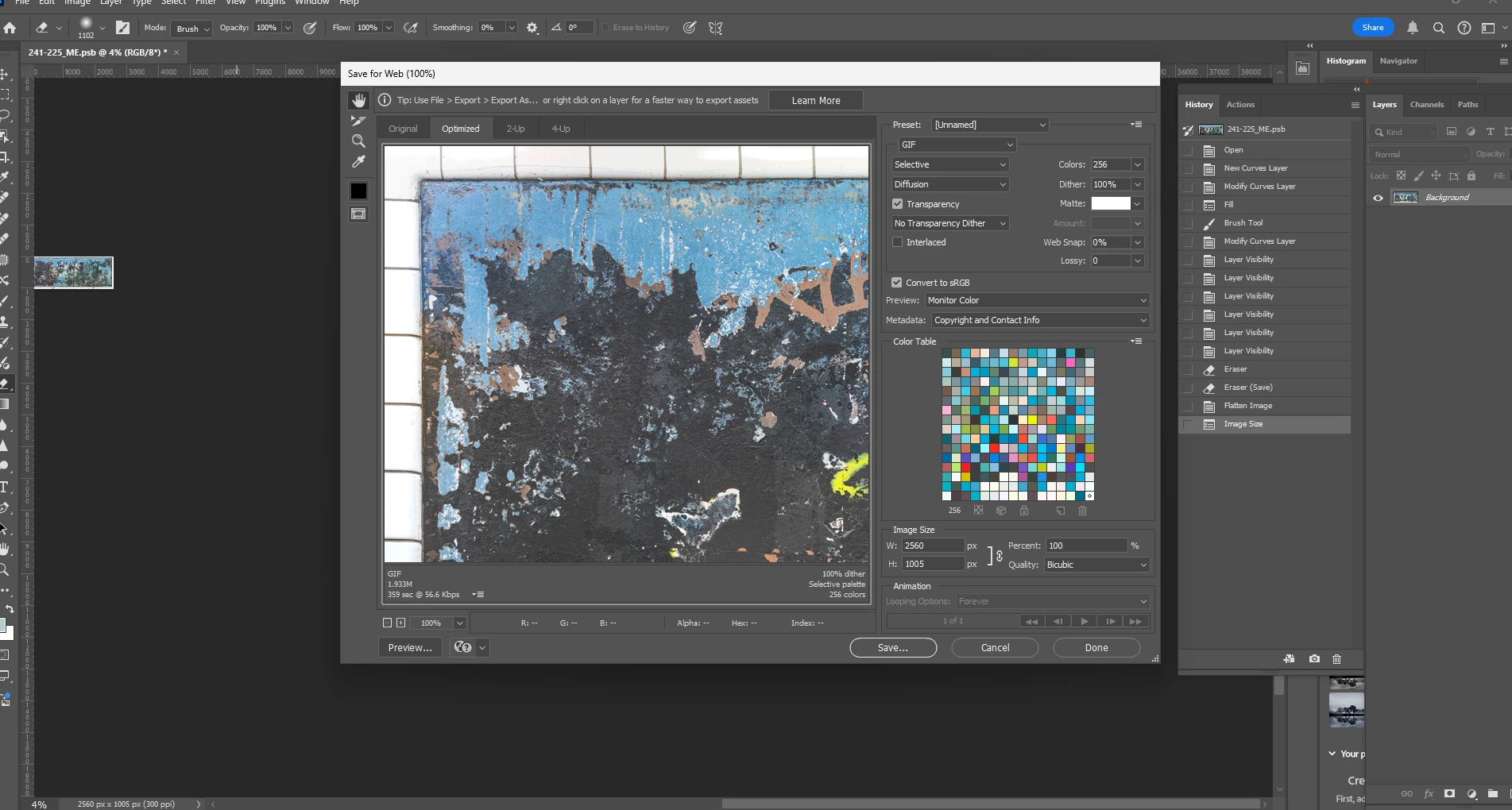The width and height of the screenshot is (1512, 810).
Task: Set history brush source on Open state
Action: pos(1188,150)
